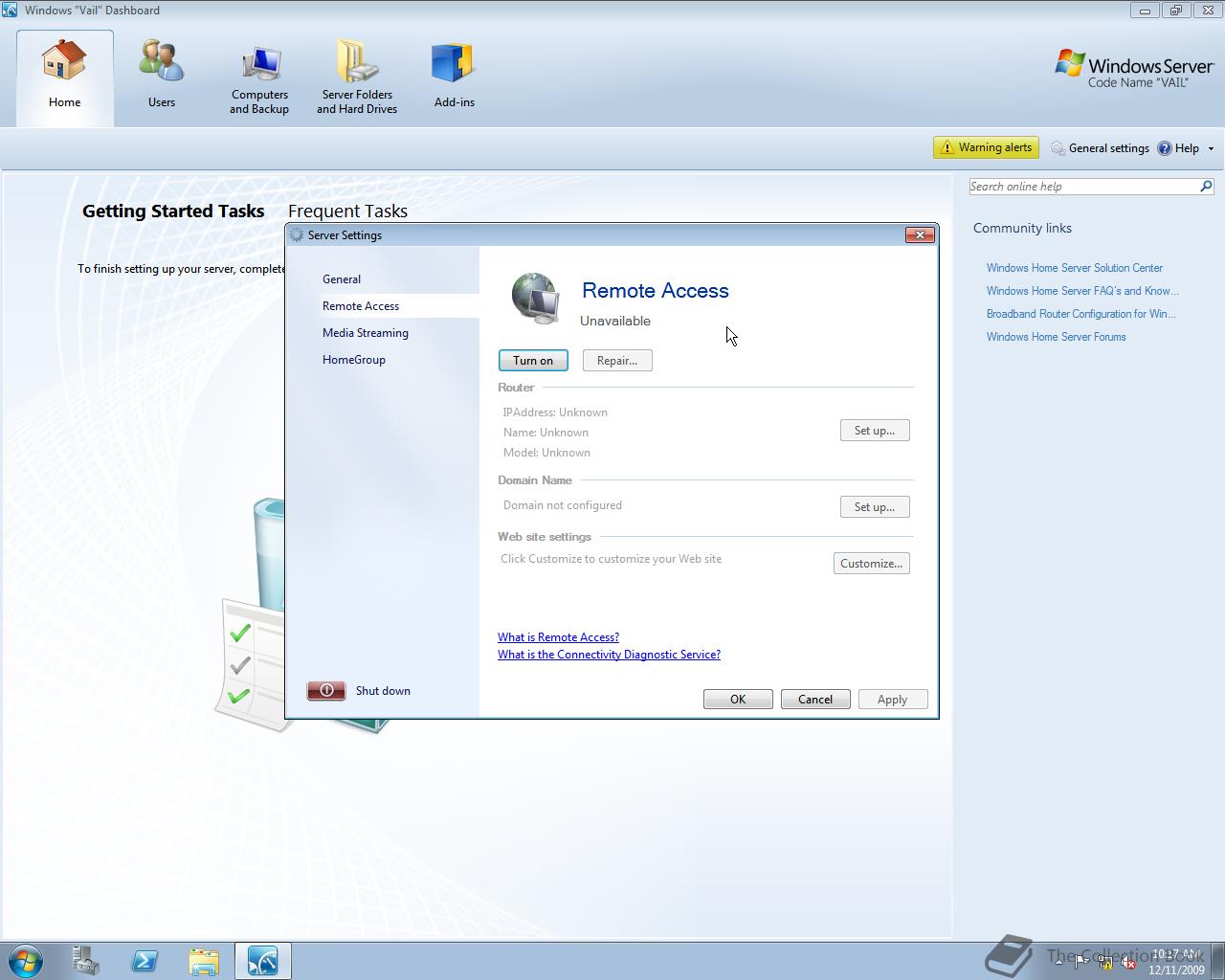
Task: Expand the Help dropdown arrow
Action: [x=1211, y=149]
